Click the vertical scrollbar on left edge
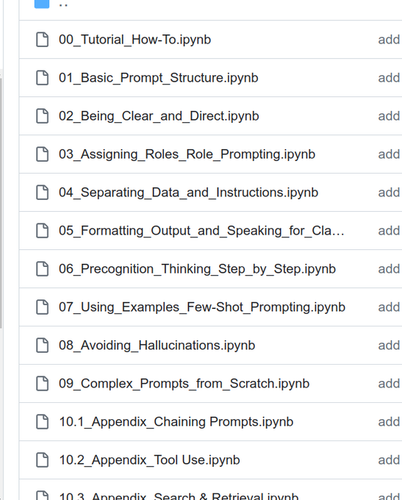The image size is (402, 500). (1, 202)
